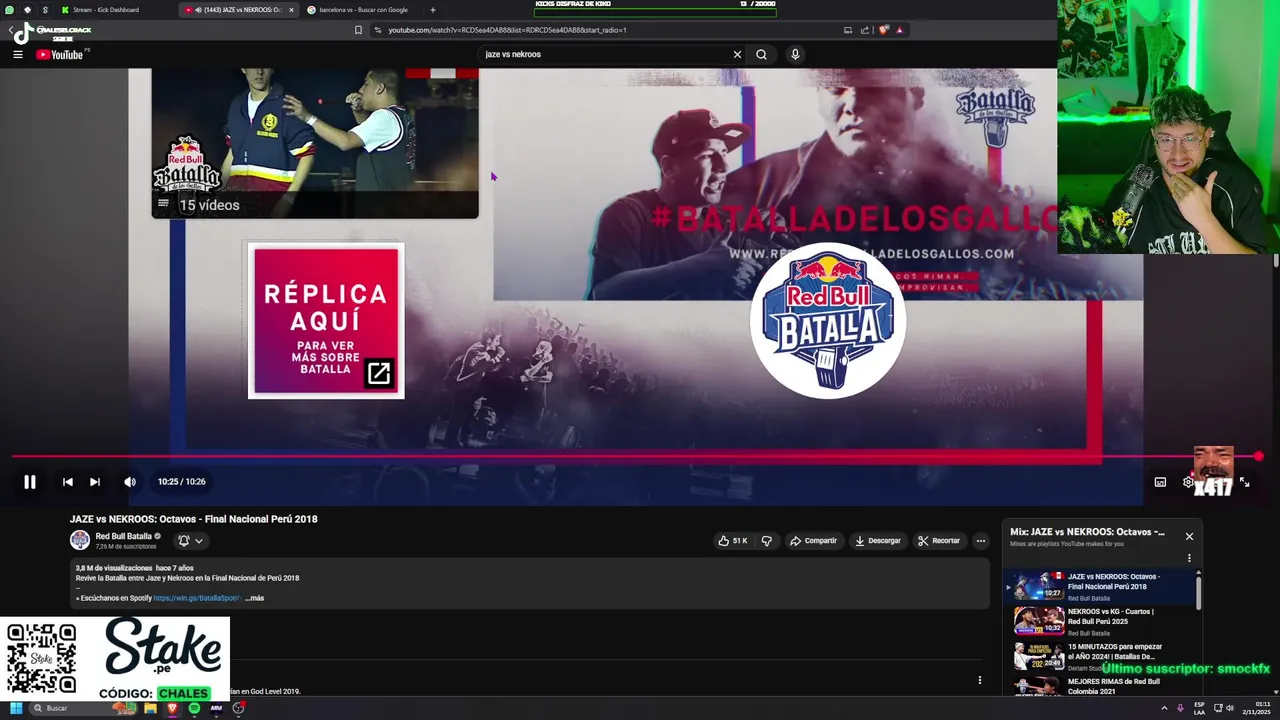Click the video progress bar
The width and height of the screenshot is (1280, 720).
(635, 457)
